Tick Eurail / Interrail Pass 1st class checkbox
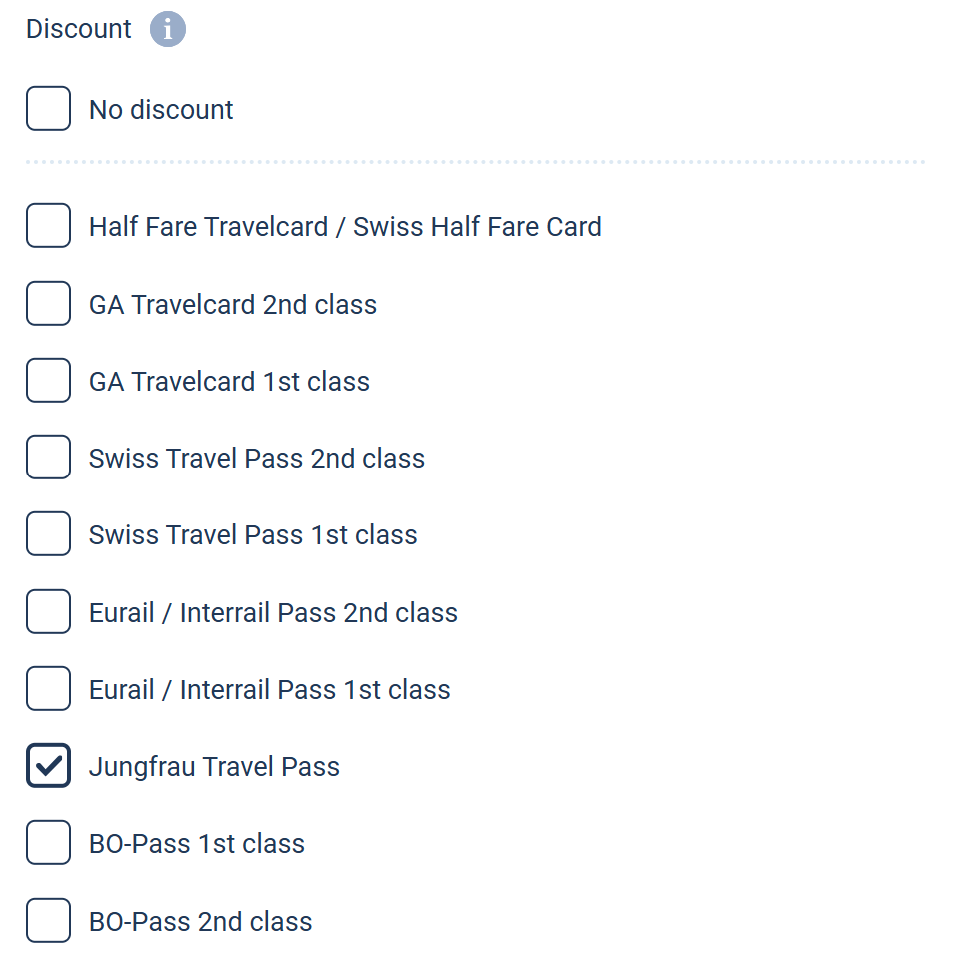 pyautogui.click(x=48, y=689)
